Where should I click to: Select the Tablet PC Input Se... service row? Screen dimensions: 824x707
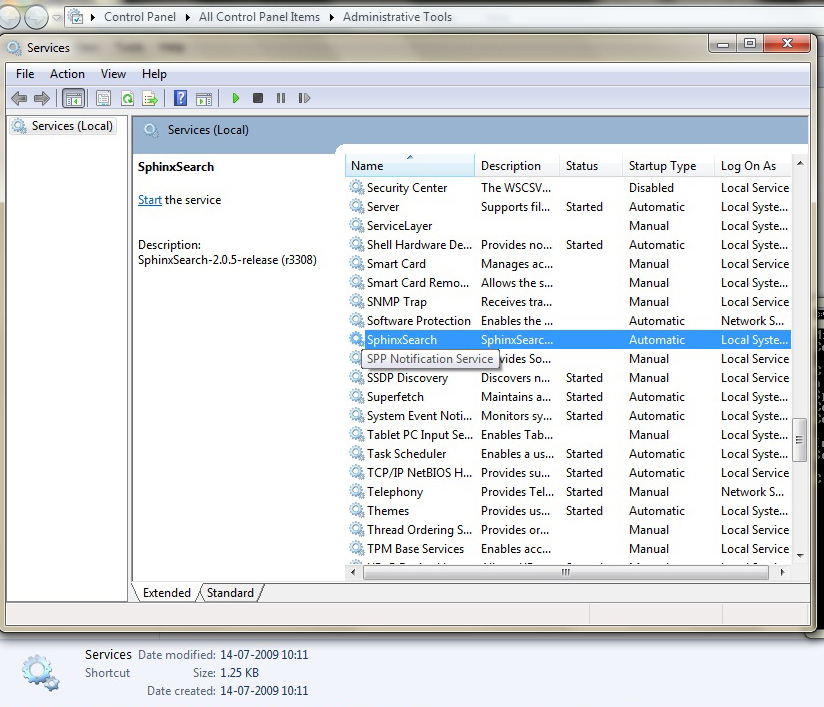tap(569, 434)
